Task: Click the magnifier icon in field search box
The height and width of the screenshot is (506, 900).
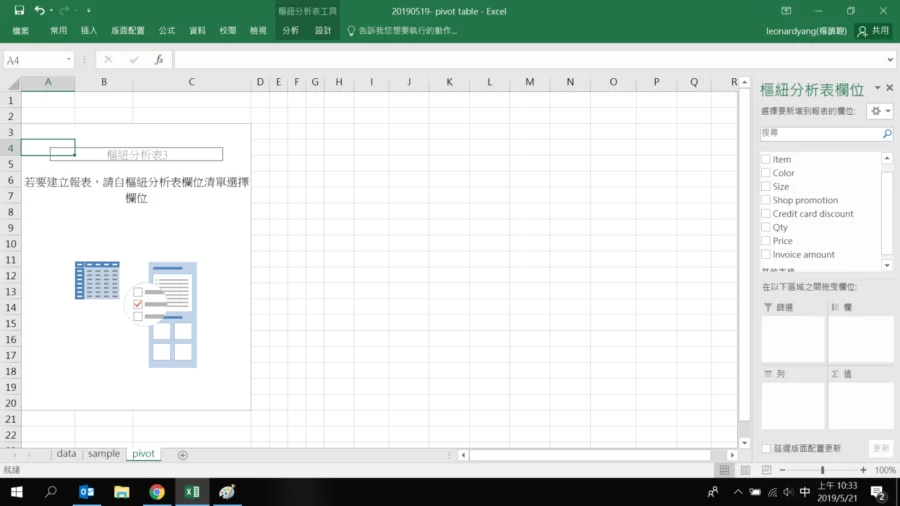Action: point(886,133)
